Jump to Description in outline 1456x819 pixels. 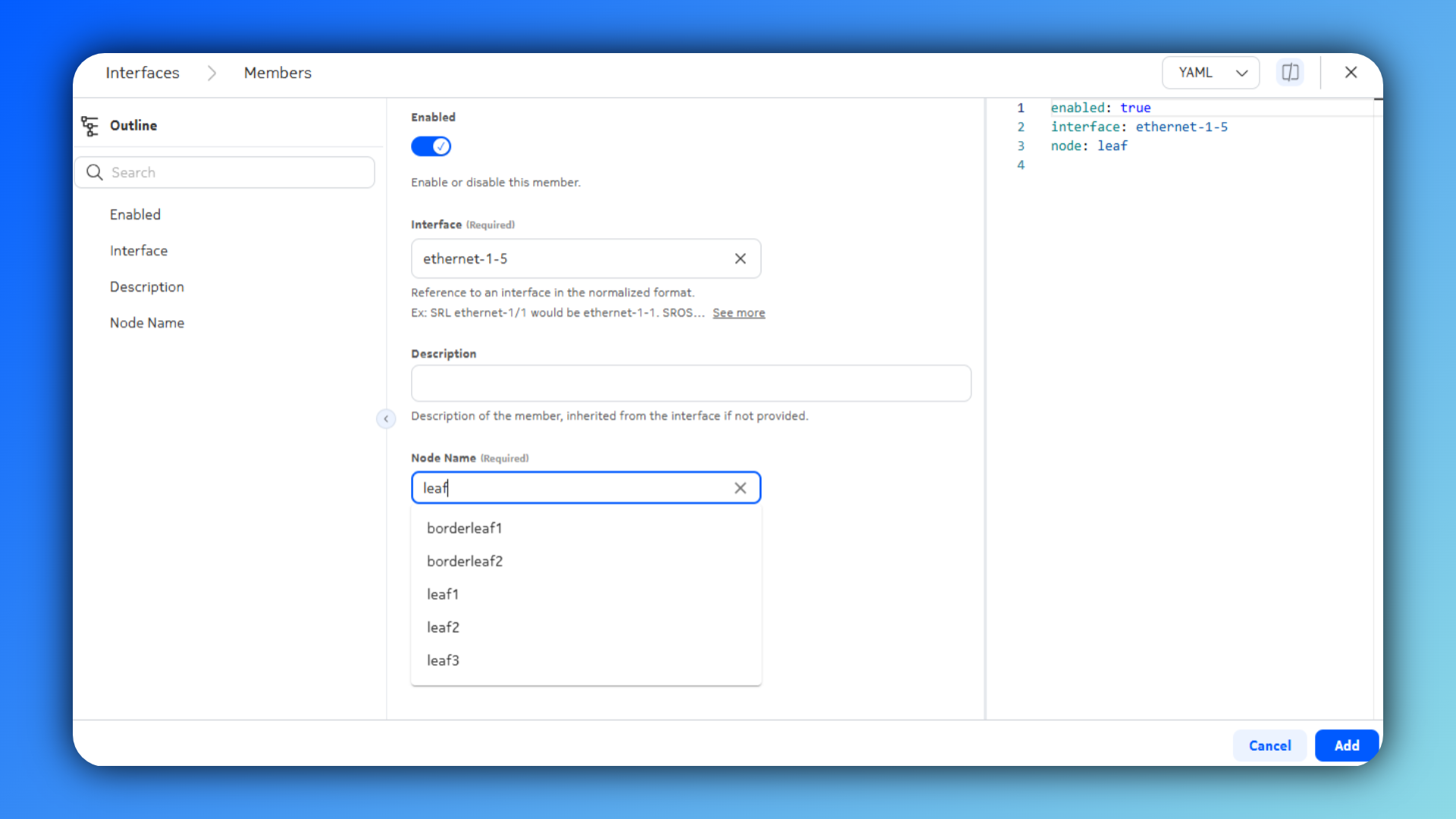(147, 287)
